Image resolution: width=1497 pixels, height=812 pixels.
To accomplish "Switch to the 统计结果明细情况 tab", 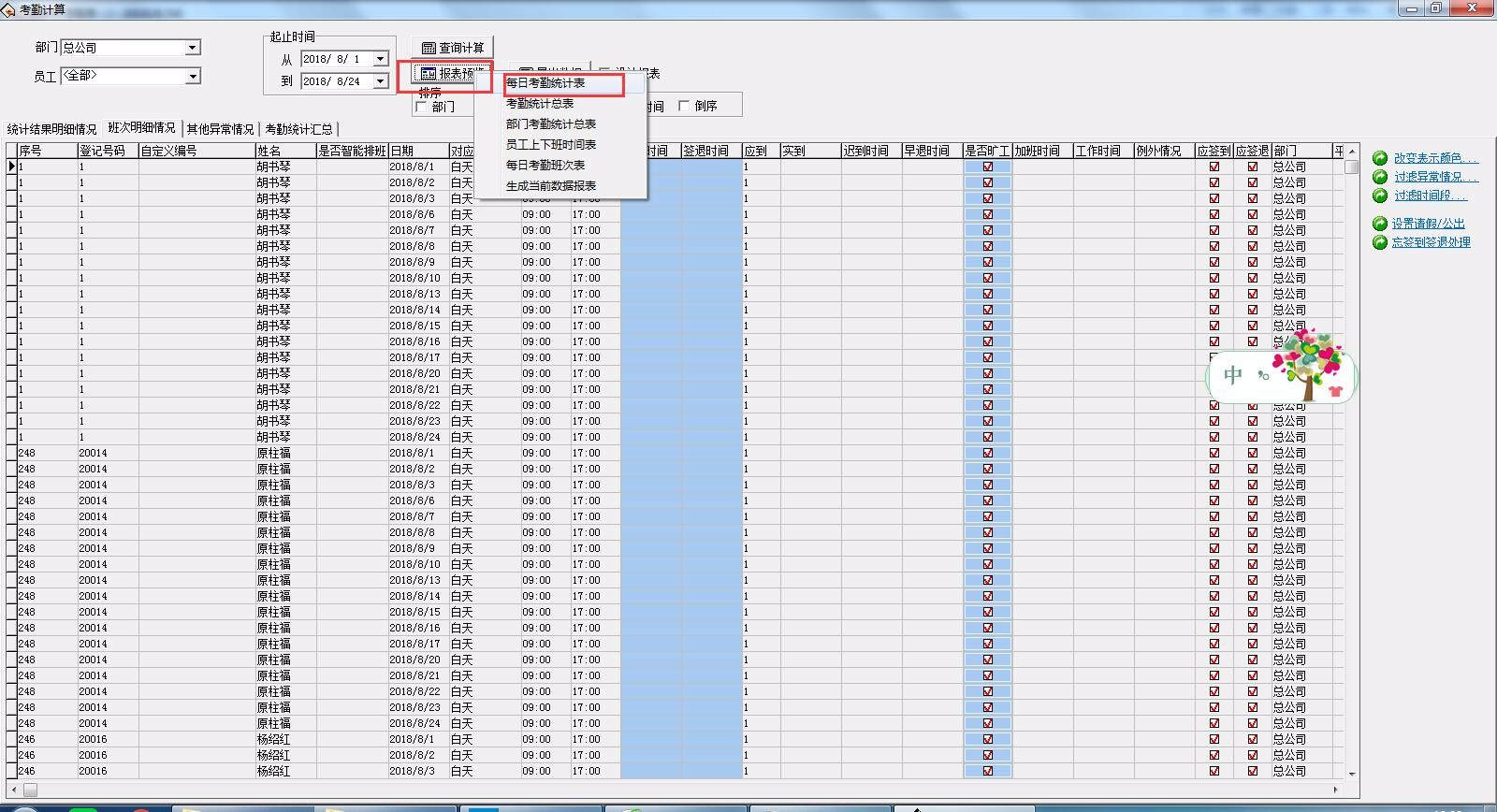I will click(52, 129).
